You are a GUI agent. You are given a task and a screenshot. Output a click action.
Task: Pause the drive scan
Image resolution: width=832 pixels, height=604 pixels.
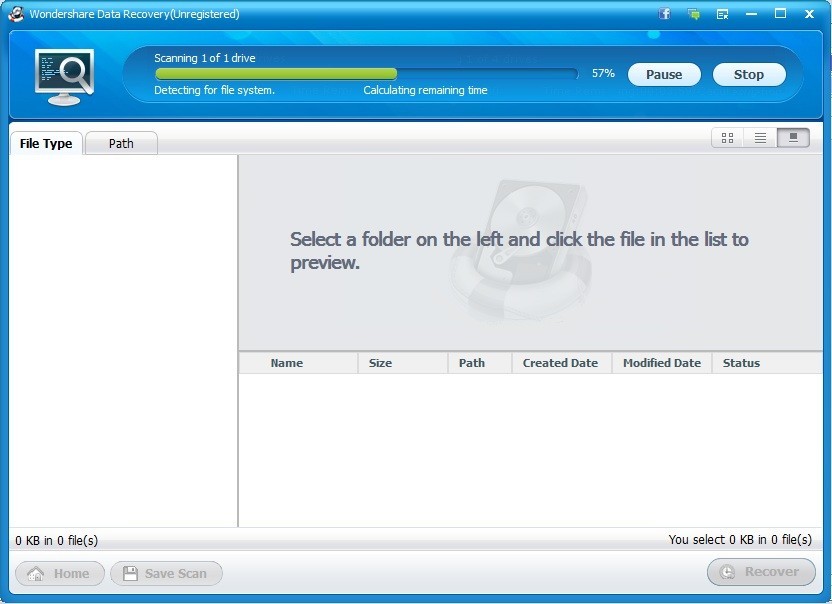(663, 74)
